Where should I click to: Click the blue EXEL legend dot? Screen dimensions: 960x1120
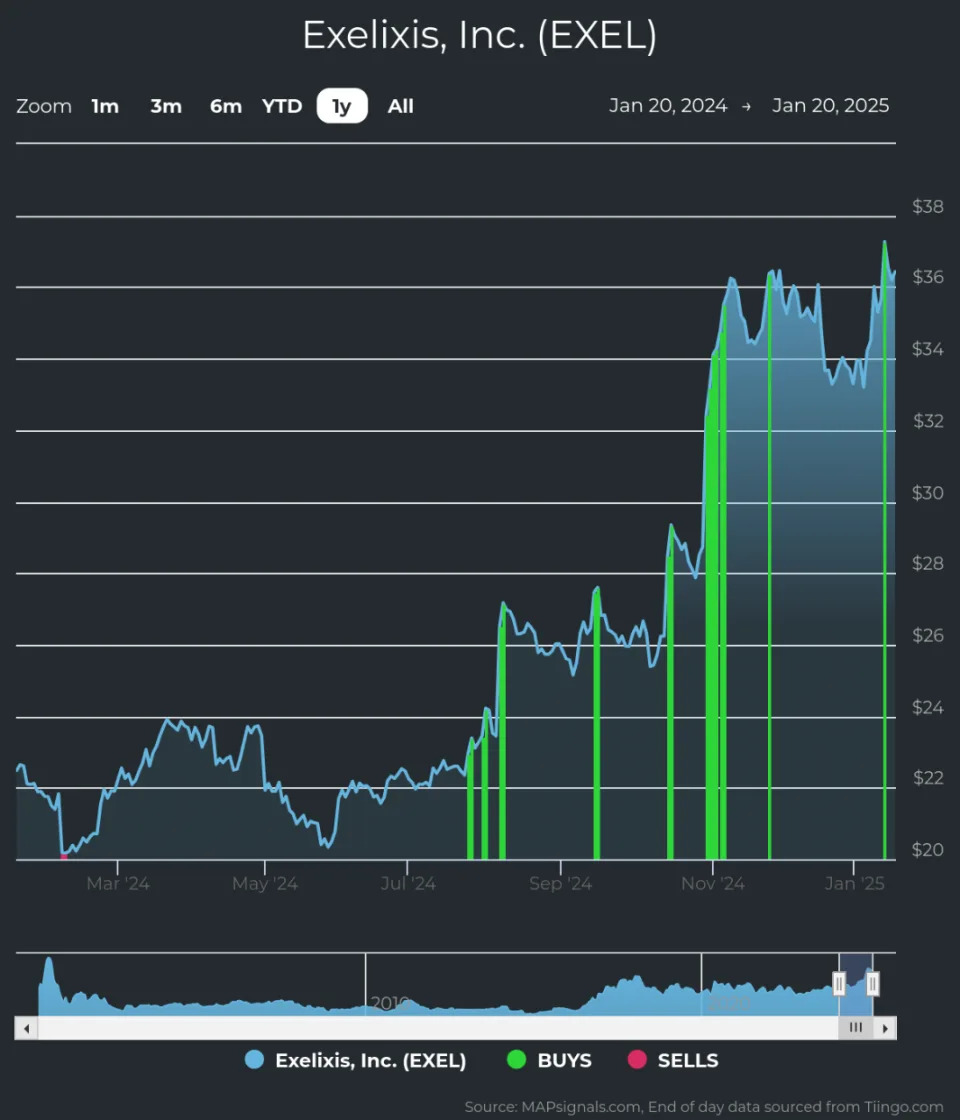(254, 1060)
